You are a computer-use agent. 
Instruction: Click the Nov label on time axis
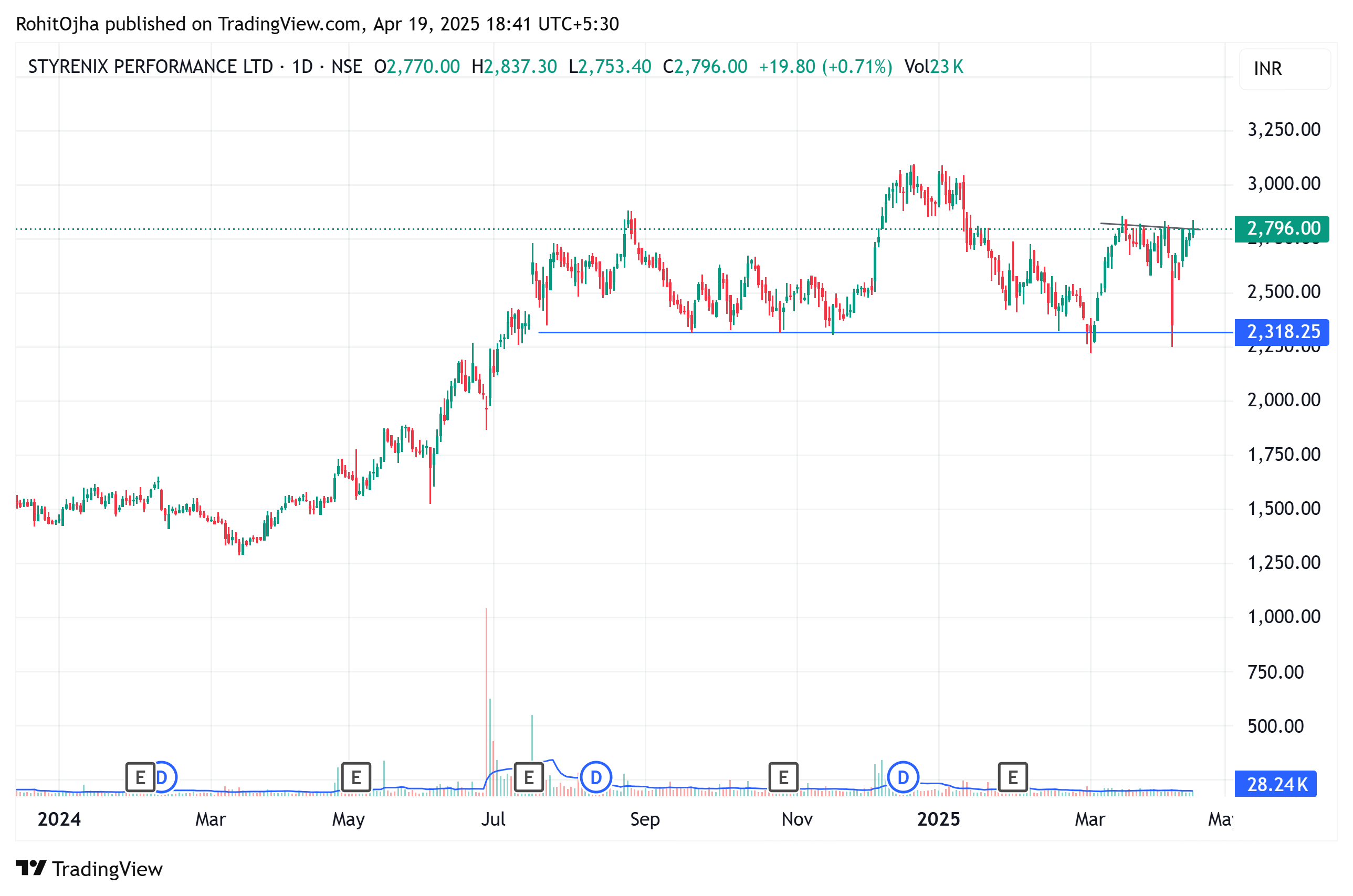(797, 819)
